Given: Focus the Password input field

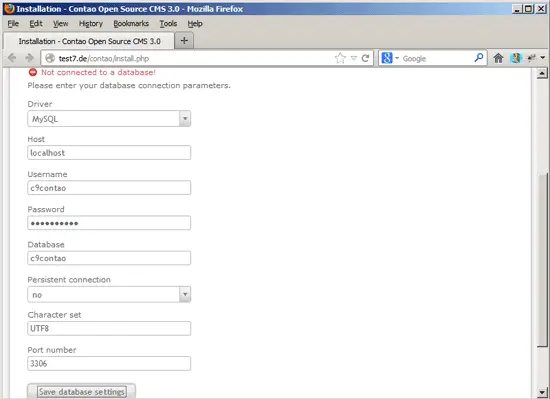Looking at the screenshot, I should [x=109, y=223].
